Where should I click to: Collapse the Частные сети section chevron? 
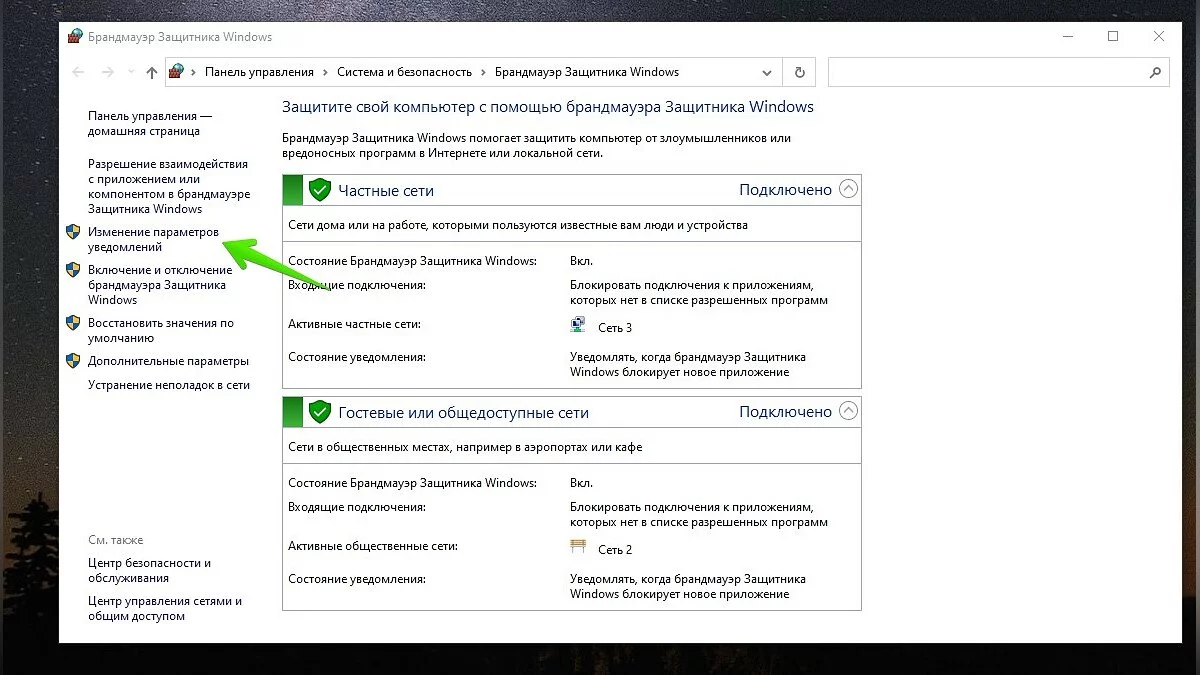[849, 188]
